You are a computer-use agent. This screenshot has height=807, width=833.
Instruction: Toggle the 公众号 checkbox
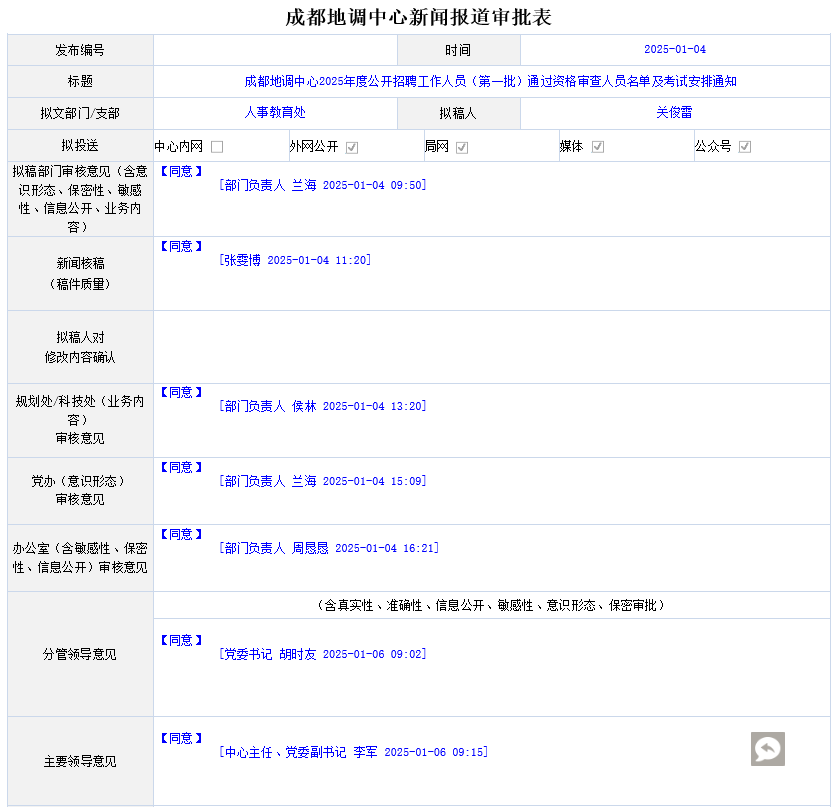coord(745,147)
